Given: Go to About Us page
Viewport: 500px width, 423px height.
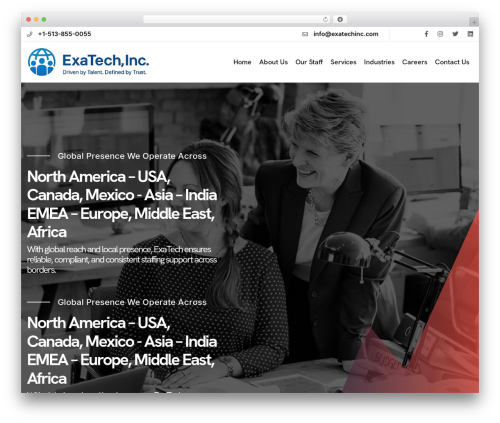Looking at the screenshot, I should (273, 62).
